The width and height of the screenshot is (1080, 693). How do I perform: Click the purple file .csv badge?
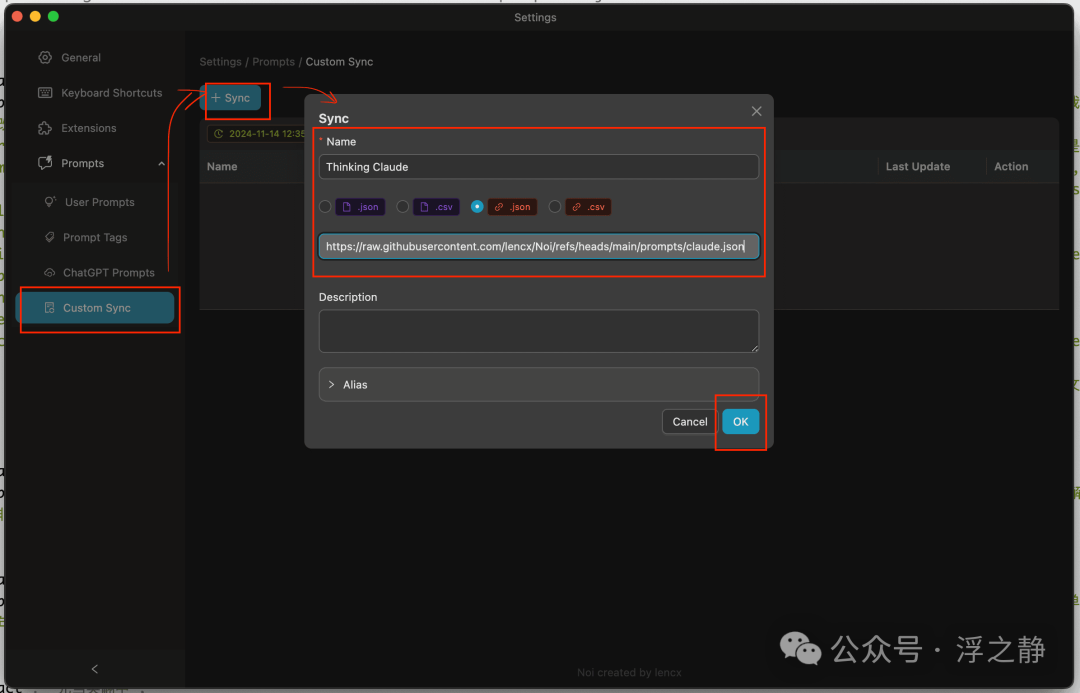436,207
